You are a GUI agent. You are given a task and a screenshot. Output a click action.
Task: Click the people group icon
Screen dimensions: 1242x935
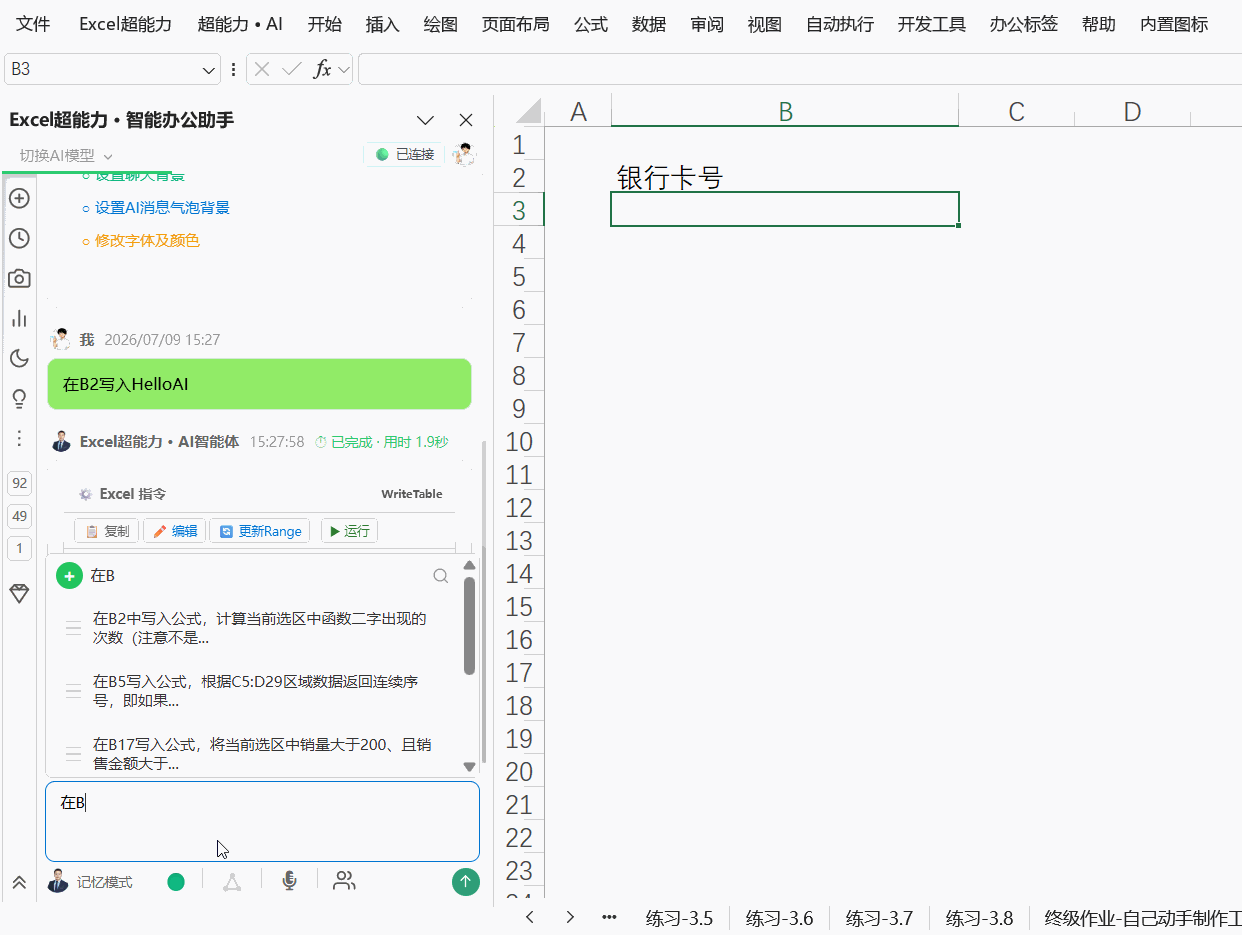pyautogui.click(x=344, y=881)
